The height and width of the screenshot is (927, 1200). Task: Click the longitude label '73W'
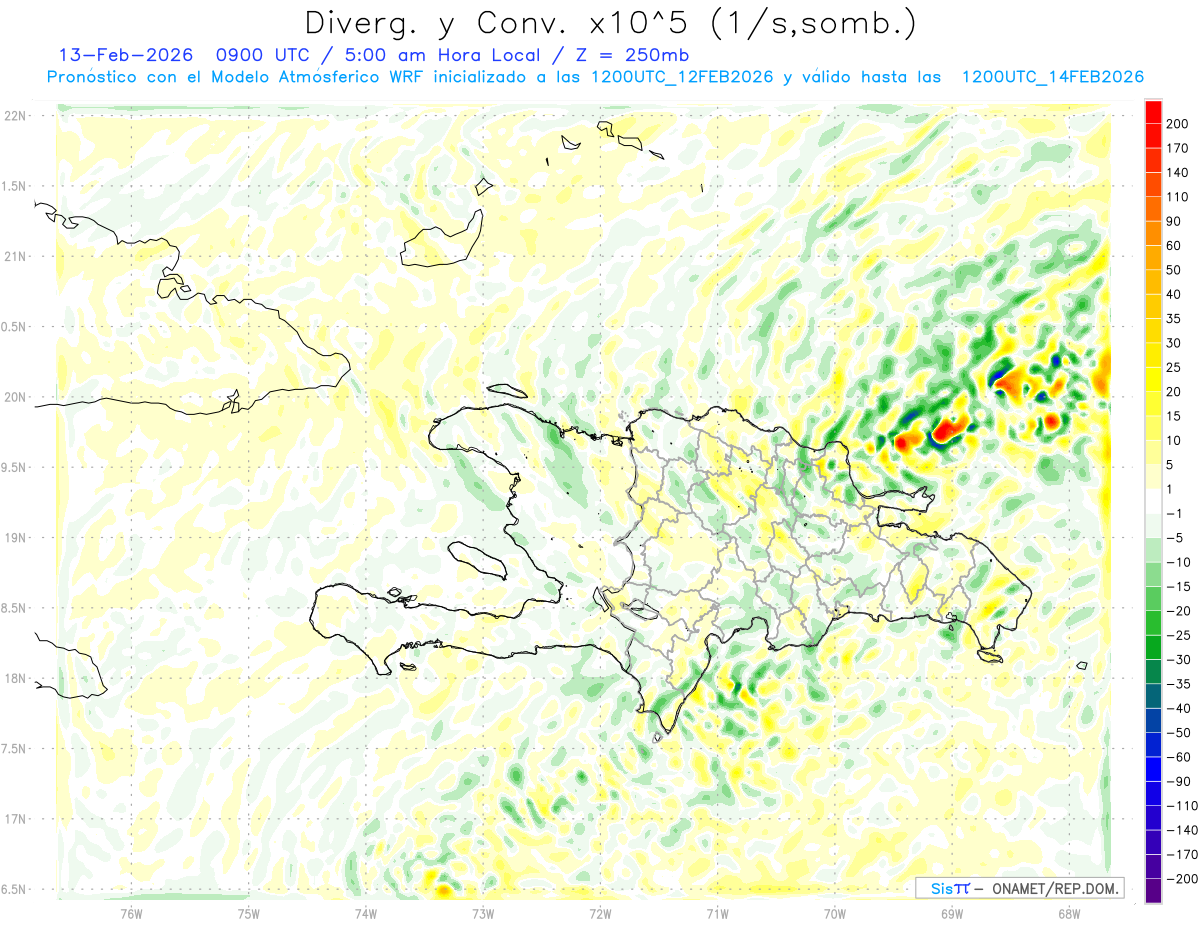click(482, 912)
